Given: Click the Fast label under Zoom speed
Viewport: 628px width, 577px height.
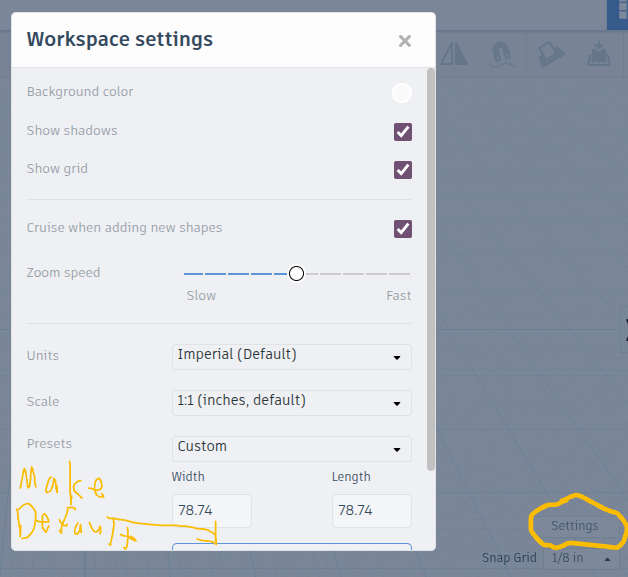Looking at the screenshot, I should (x=399, y=296).
